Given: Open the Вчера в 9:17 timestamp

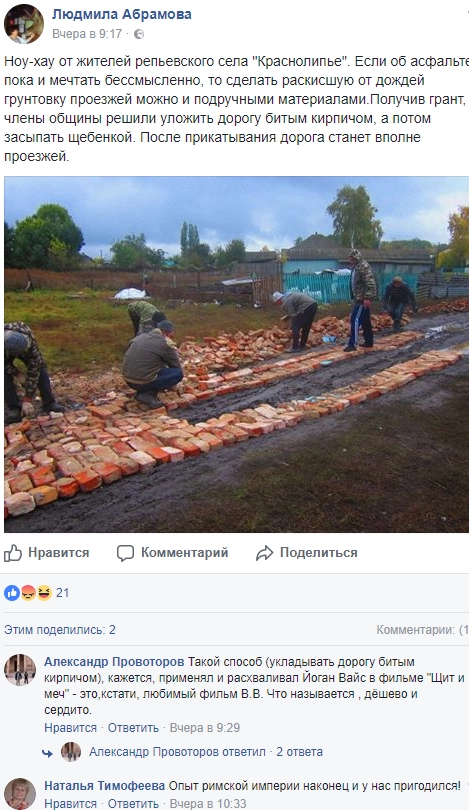Looking at the screenshot, I should (x=87, y=34).
